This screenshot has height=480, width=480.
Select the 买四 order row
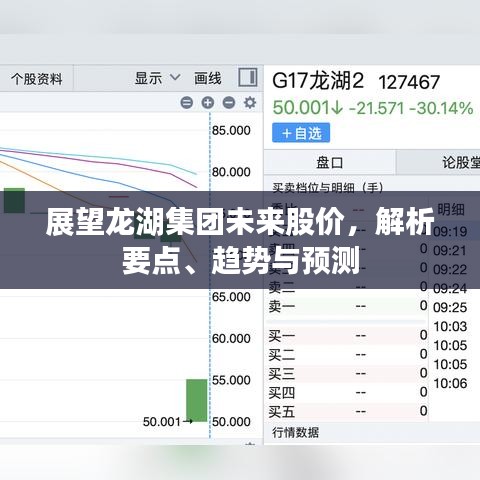point(347,392)
